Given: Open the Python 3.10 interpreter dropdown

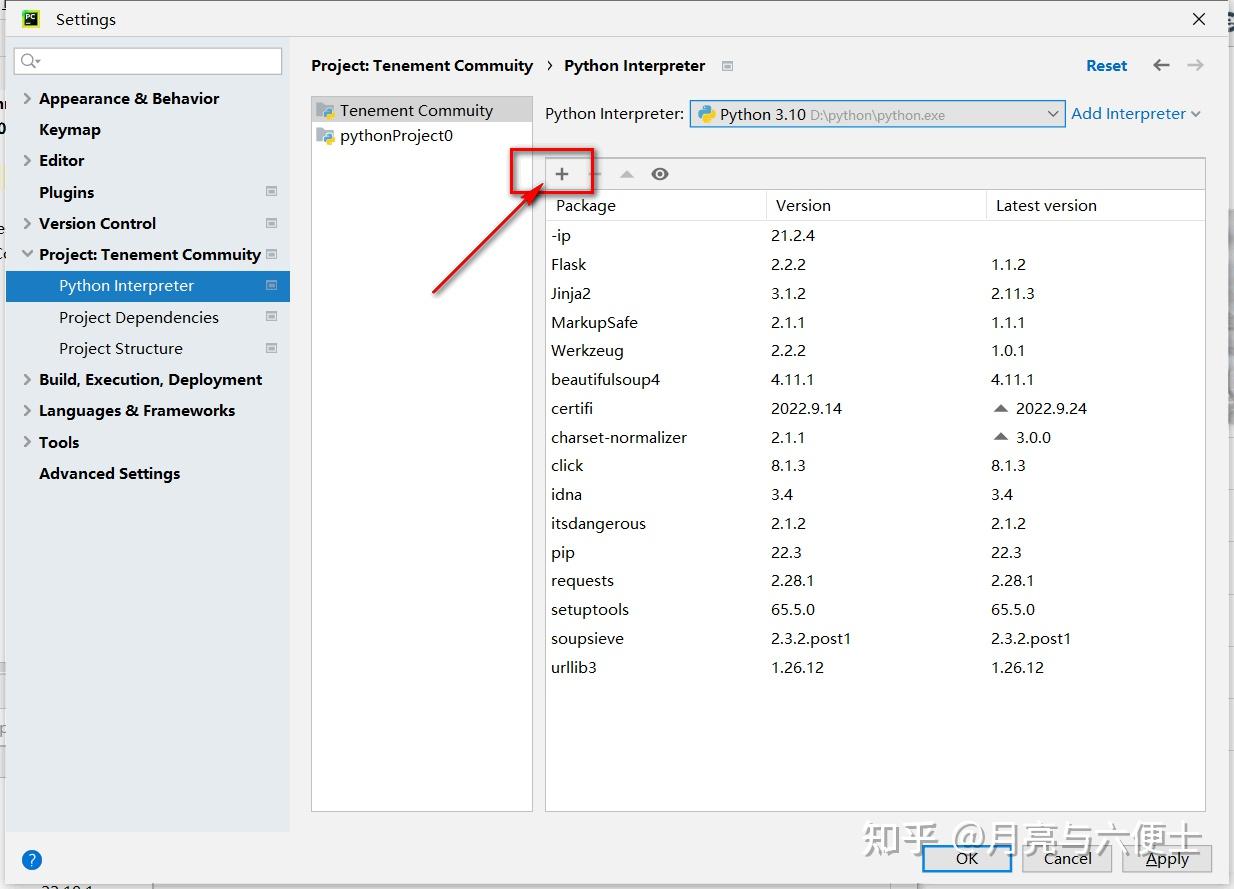Looking at the screenshot, I should tap(1052, 113).
